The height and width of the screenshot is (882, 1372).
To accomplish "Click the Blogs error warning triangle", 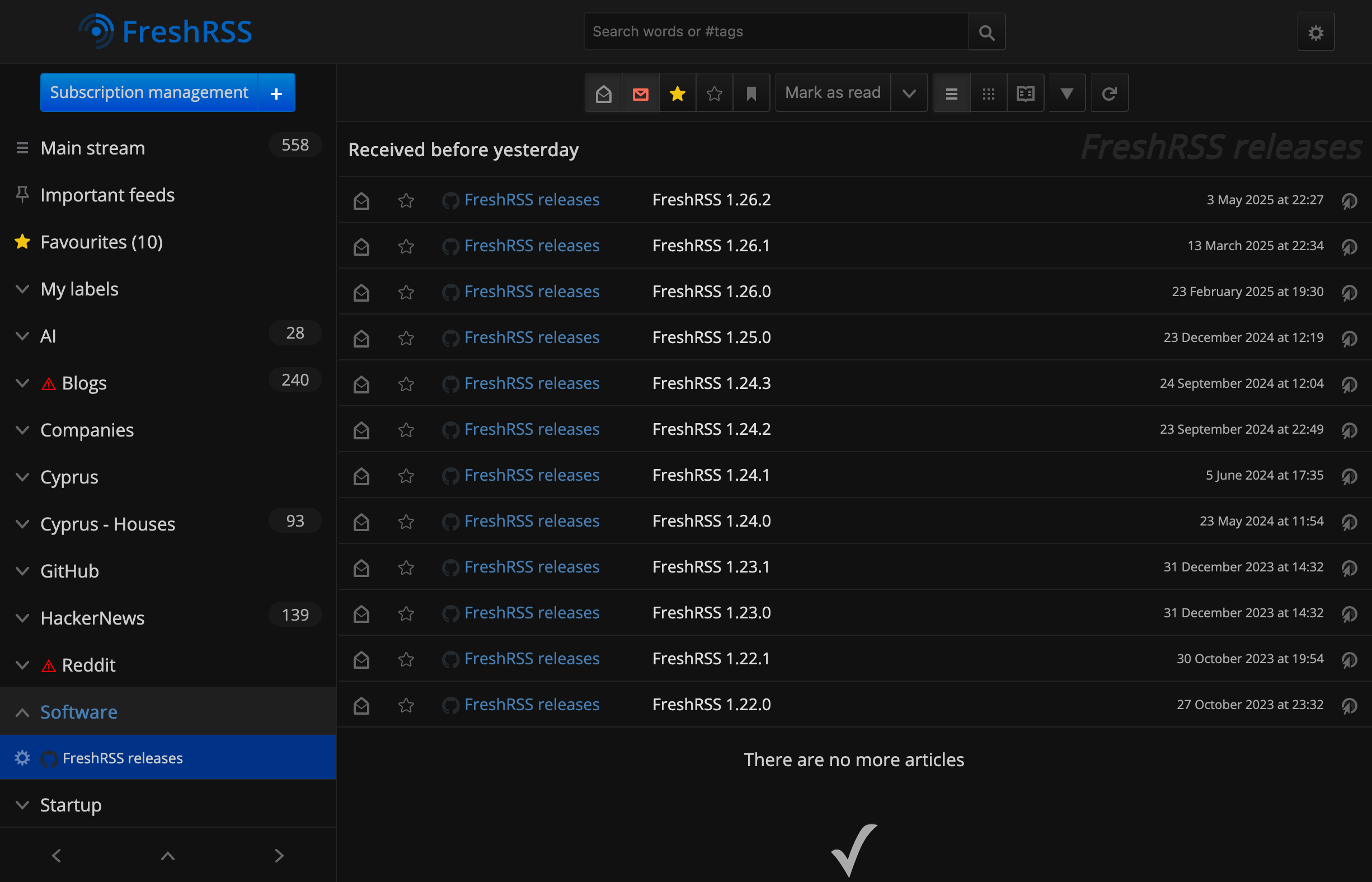I will [49, 383].
